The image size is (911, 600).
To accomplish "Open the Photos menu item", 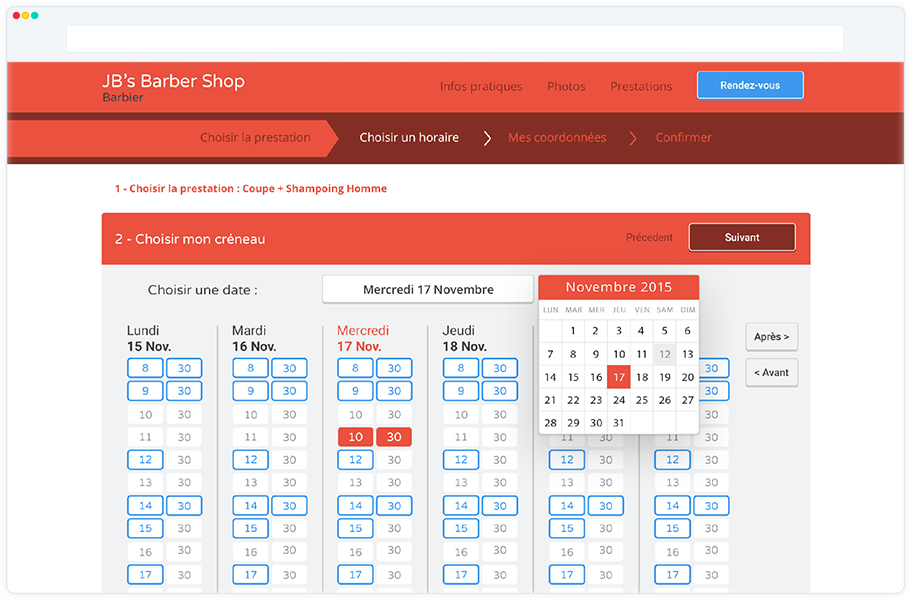I will pos(566,87).
